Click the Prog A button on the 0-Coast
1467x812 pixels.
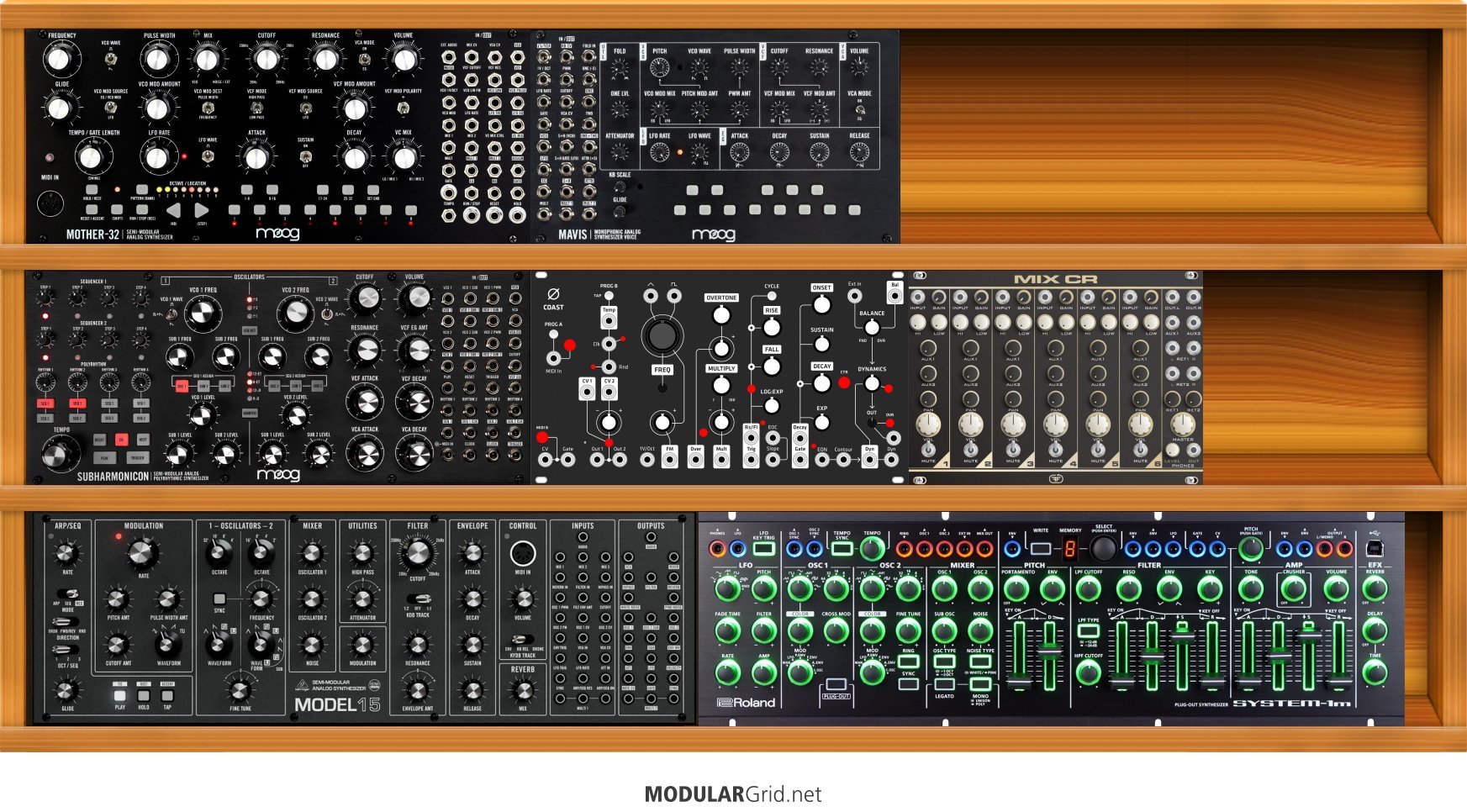(553, 335)
